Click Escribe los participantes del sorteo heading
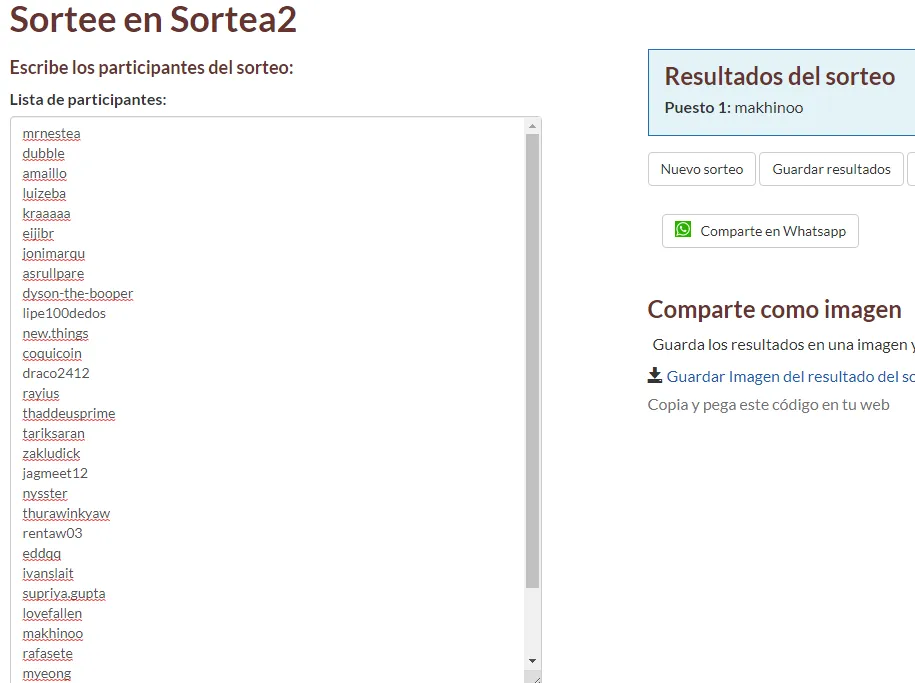 pos(152,68)
